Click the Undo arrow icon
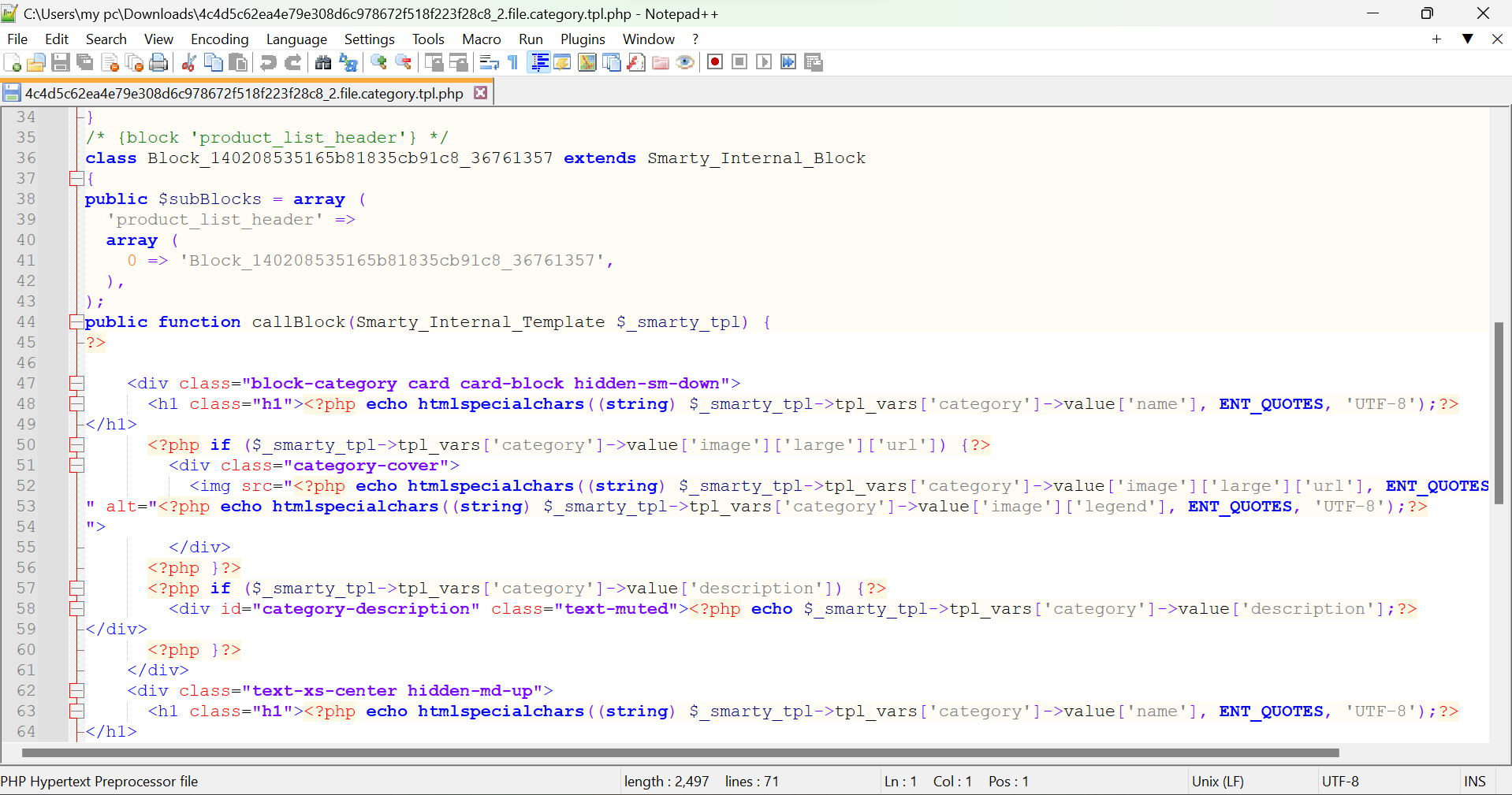This screenshot has width=1512, height=795. [268, 63]
